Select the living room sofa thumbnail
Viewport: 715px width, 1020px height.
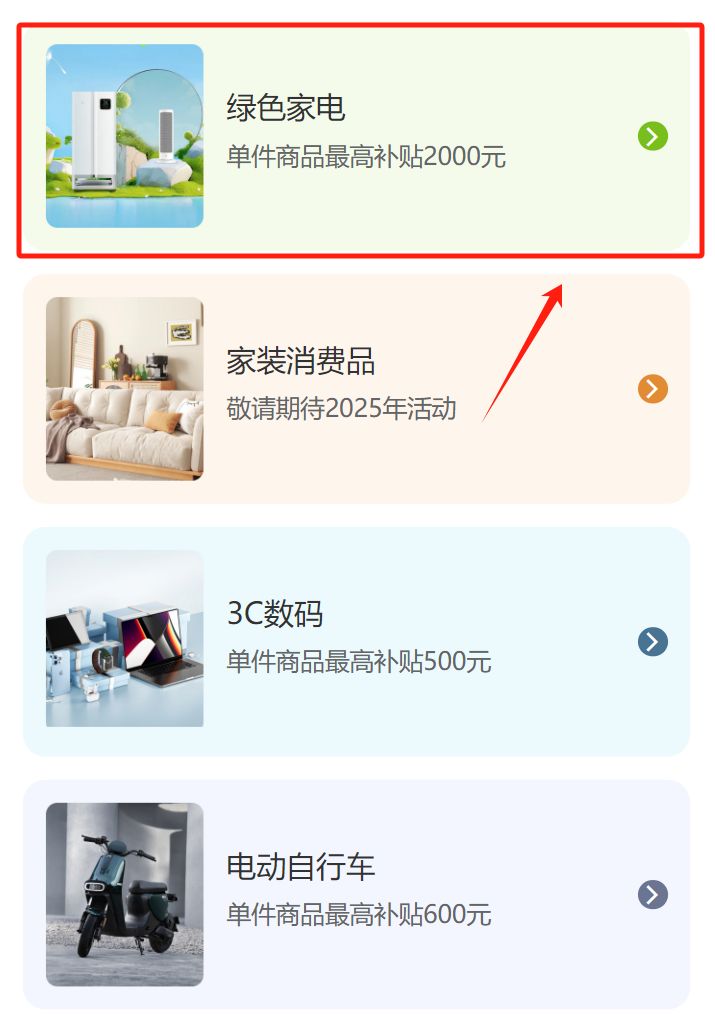[x=124, y=389]
